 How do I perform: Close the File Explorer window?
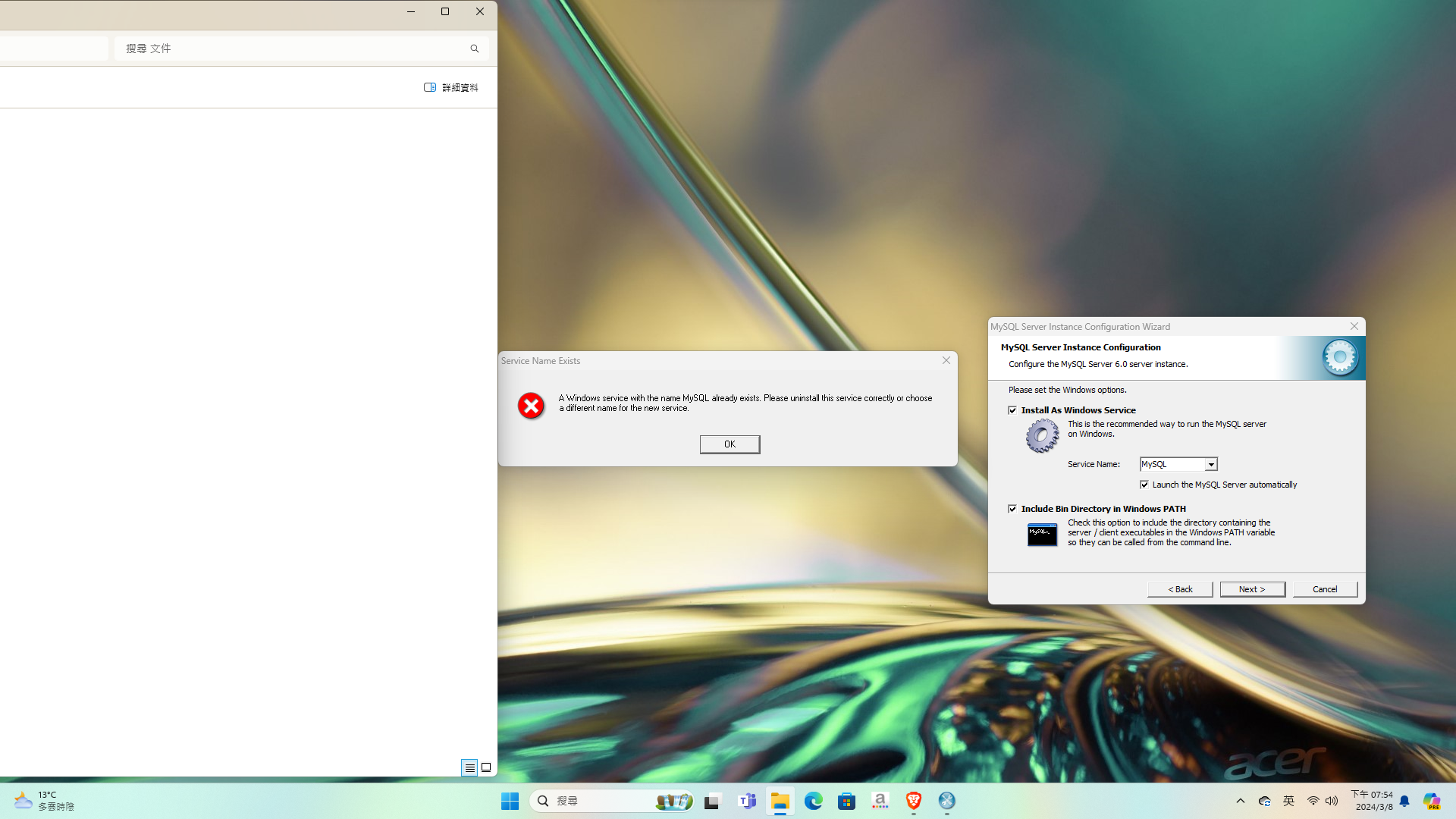coord(480,11)
